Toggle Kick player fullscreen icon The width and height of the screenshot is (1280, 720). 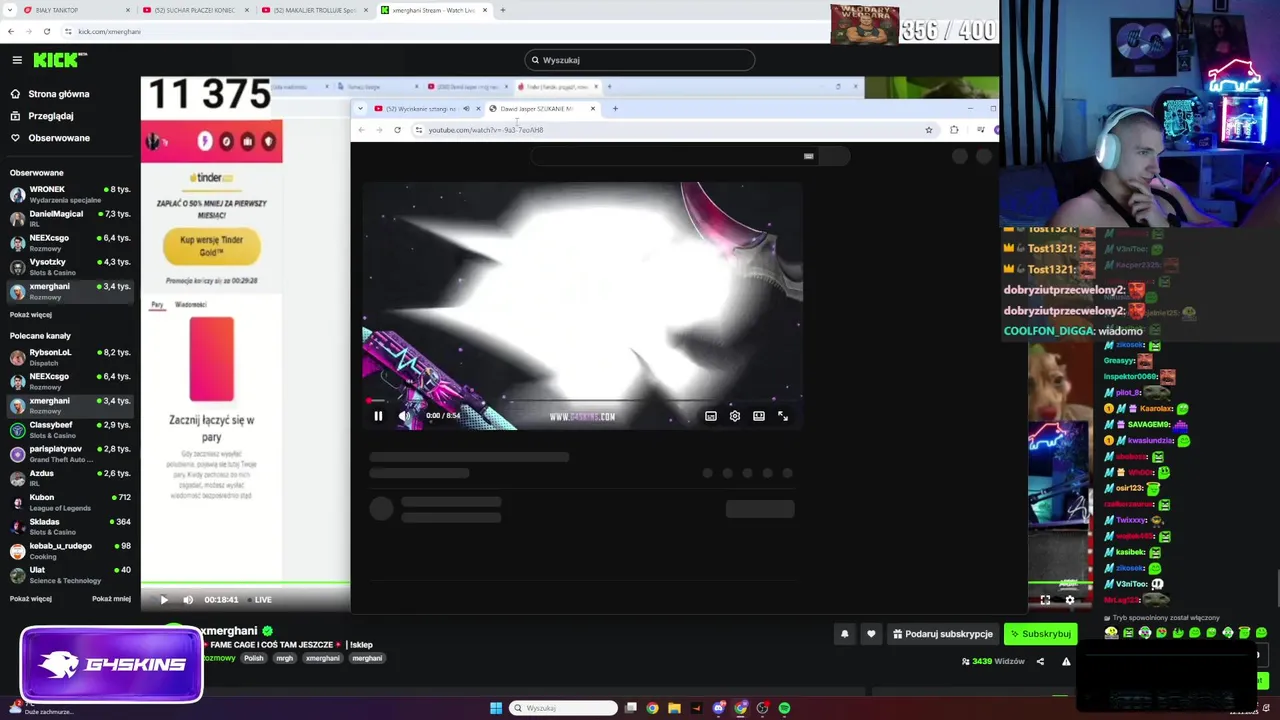(x=1045, y=600)
